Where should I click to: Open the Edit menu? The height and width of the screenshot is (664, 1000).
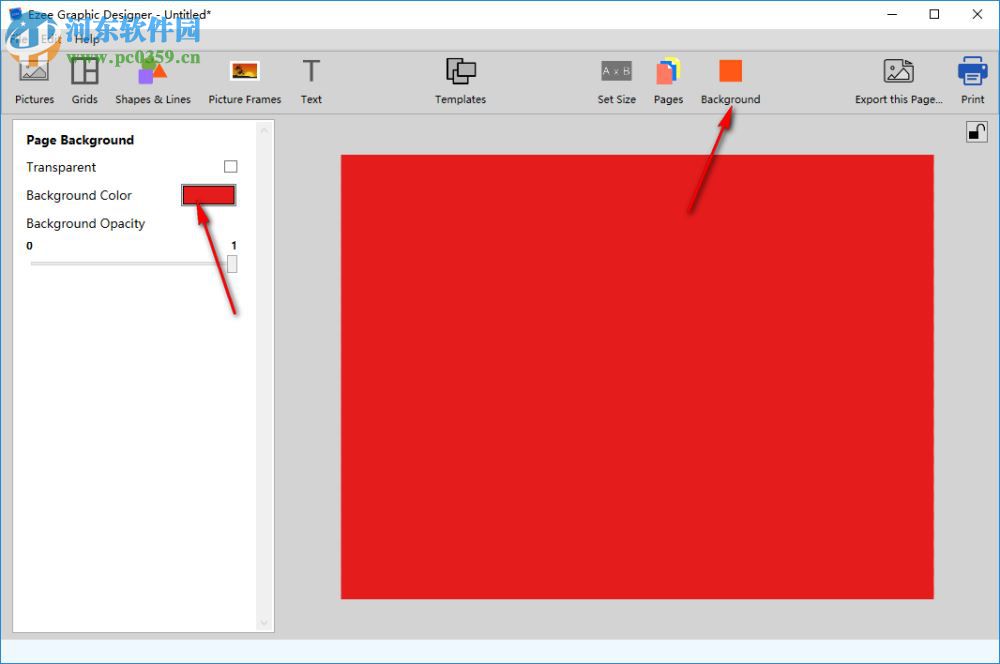[x=52, y=39]
